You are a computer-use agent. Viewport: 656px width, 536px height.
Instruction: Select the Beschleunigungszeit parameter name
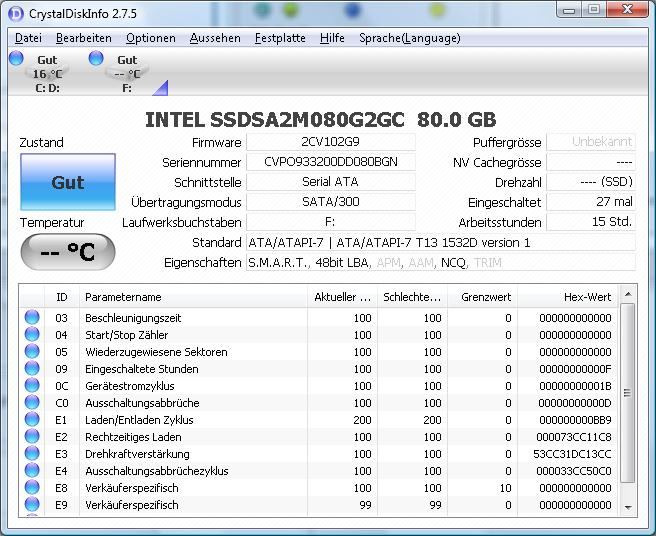coord(133,318)
